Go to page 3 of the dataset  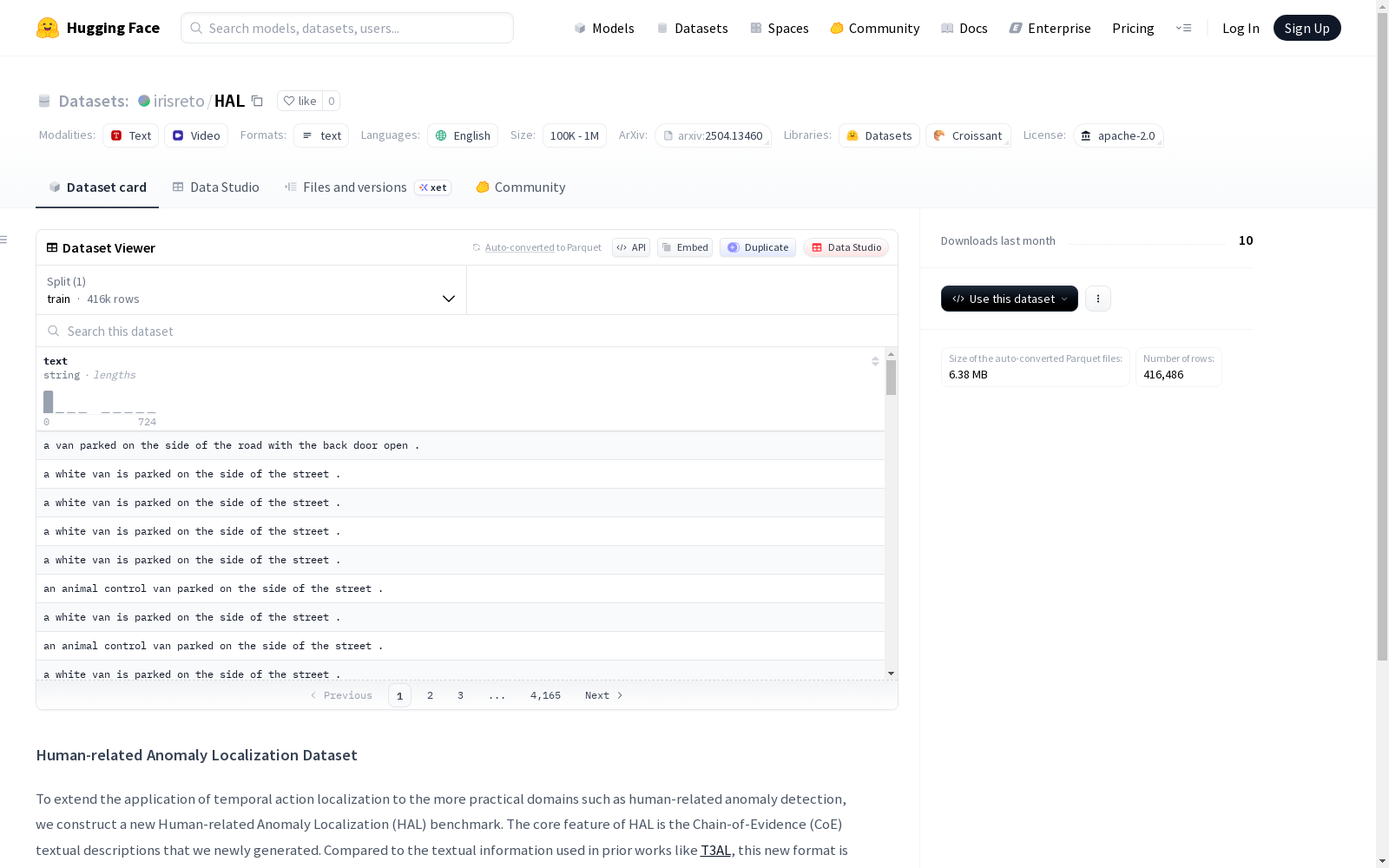click(460, 695)
